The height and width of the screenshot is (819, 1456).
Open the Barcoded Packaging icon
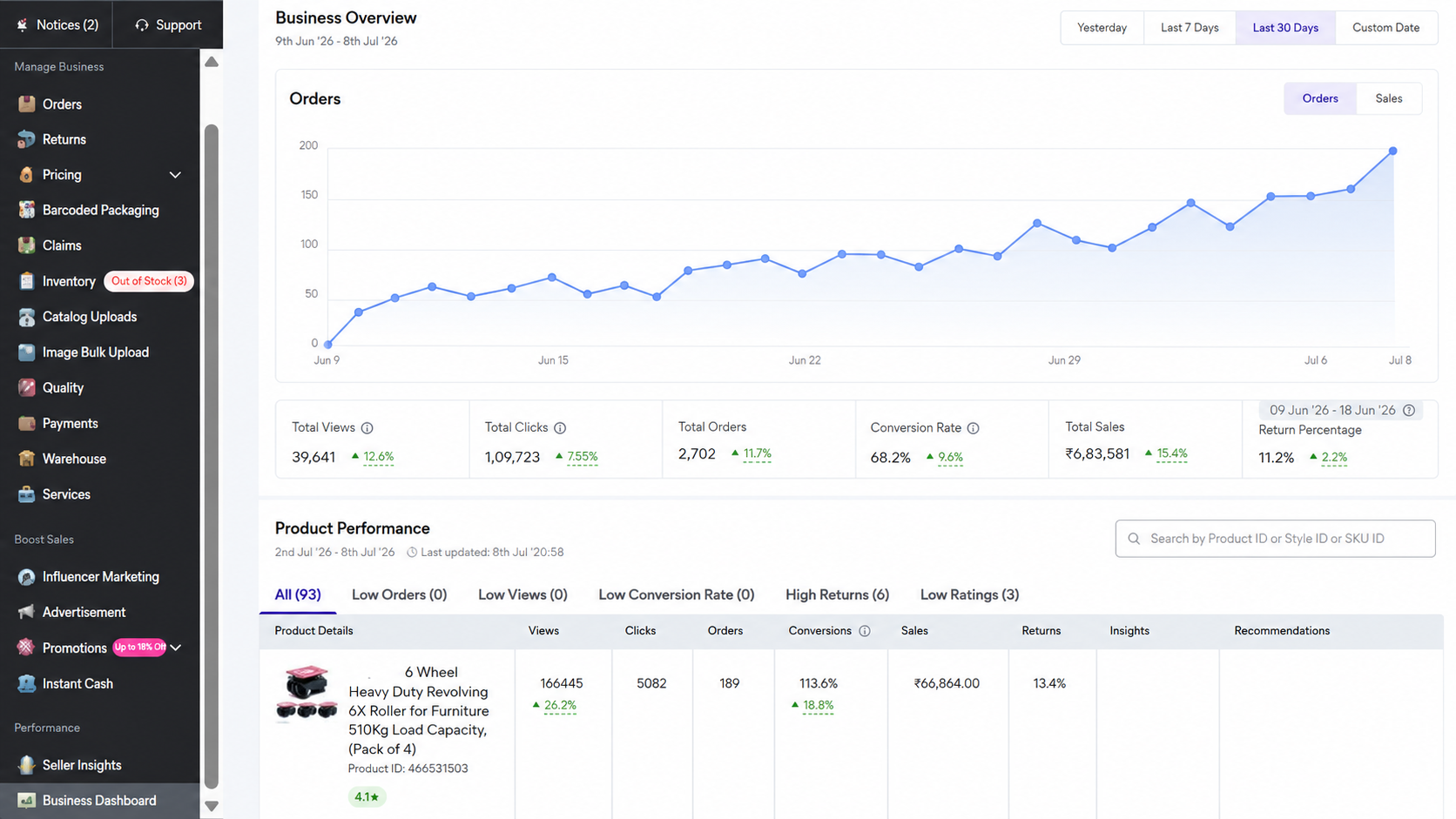click(x=26, y=210)
